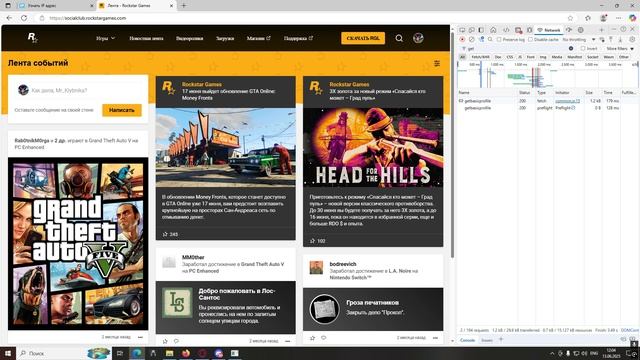The image size is (640, 360).
Task: Open the MMOther profile link
Action: [193, 258]
